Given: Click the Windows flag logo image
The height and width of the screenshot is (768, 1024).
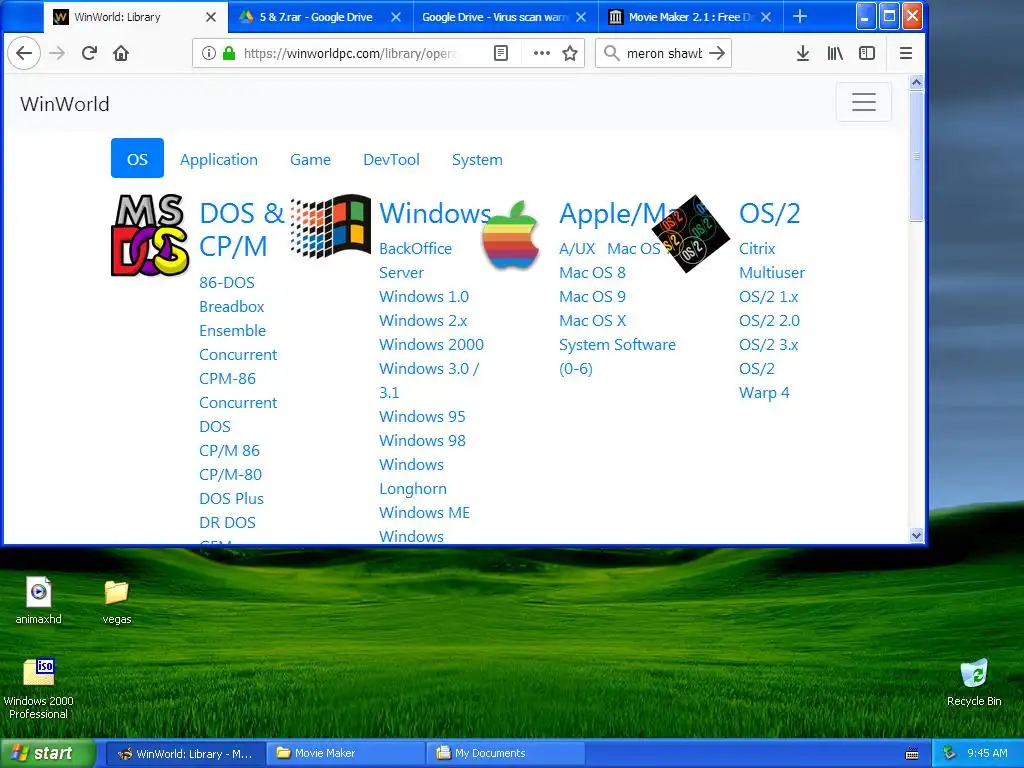Looking at the screenshot, I should [x=330, y=226].
